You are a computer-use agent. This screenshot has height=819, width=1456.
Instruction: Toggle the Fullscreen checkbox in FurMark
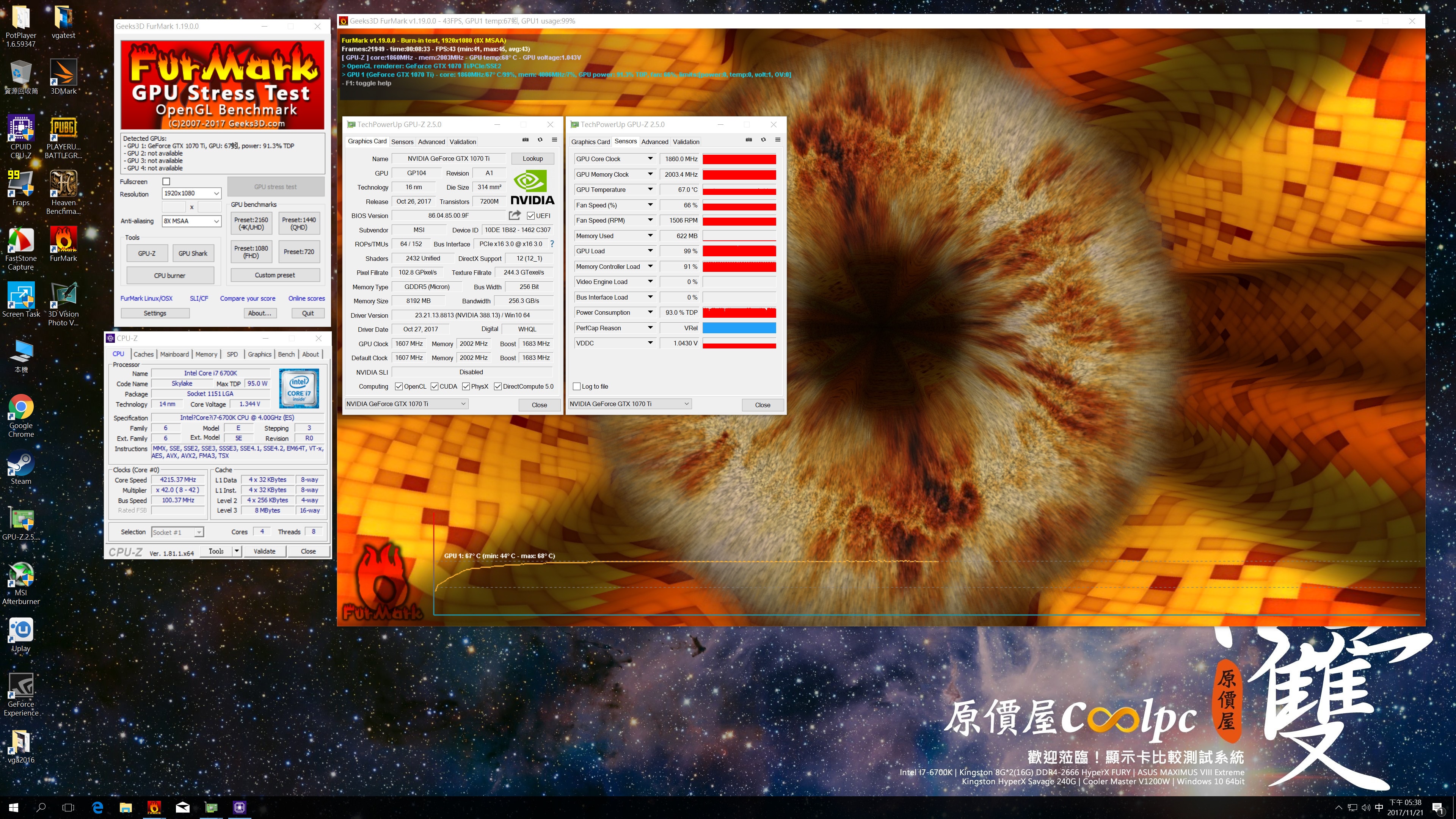pos(166,182)
